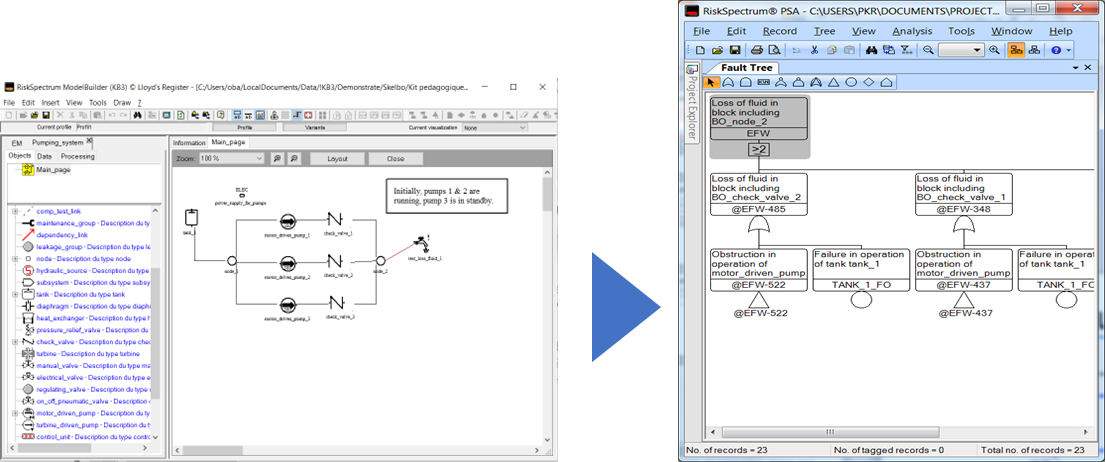The height and width of the screenshot is (462, 1105).
Task: Open Fault Tree pane dropdown arrow
Action: click(x=1076, y=68)
